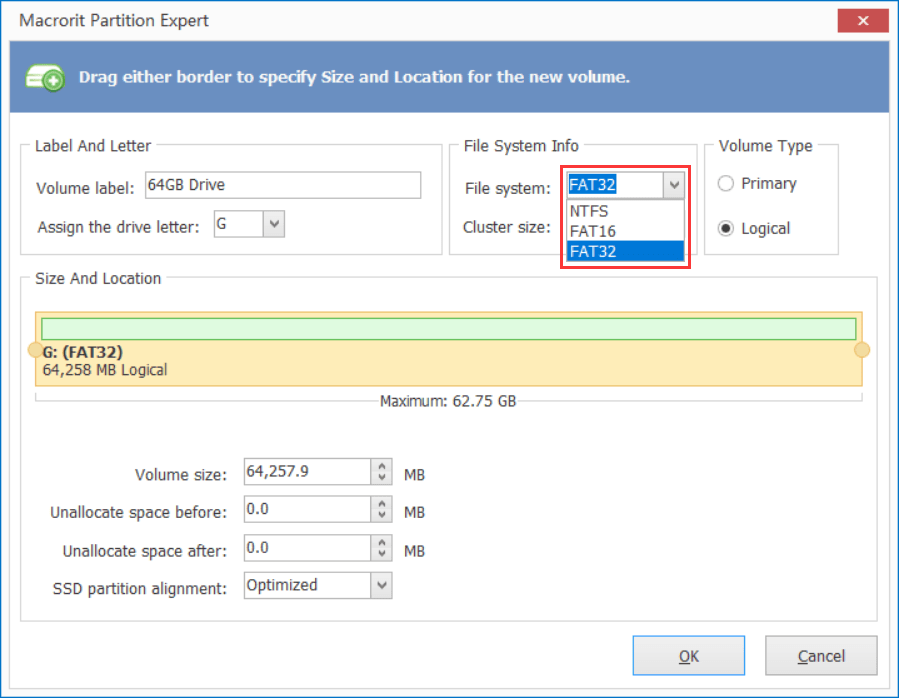This screenshot has height=698, width=899.
Task: Click the left partition resize handle
Action: tap(37, 349)
